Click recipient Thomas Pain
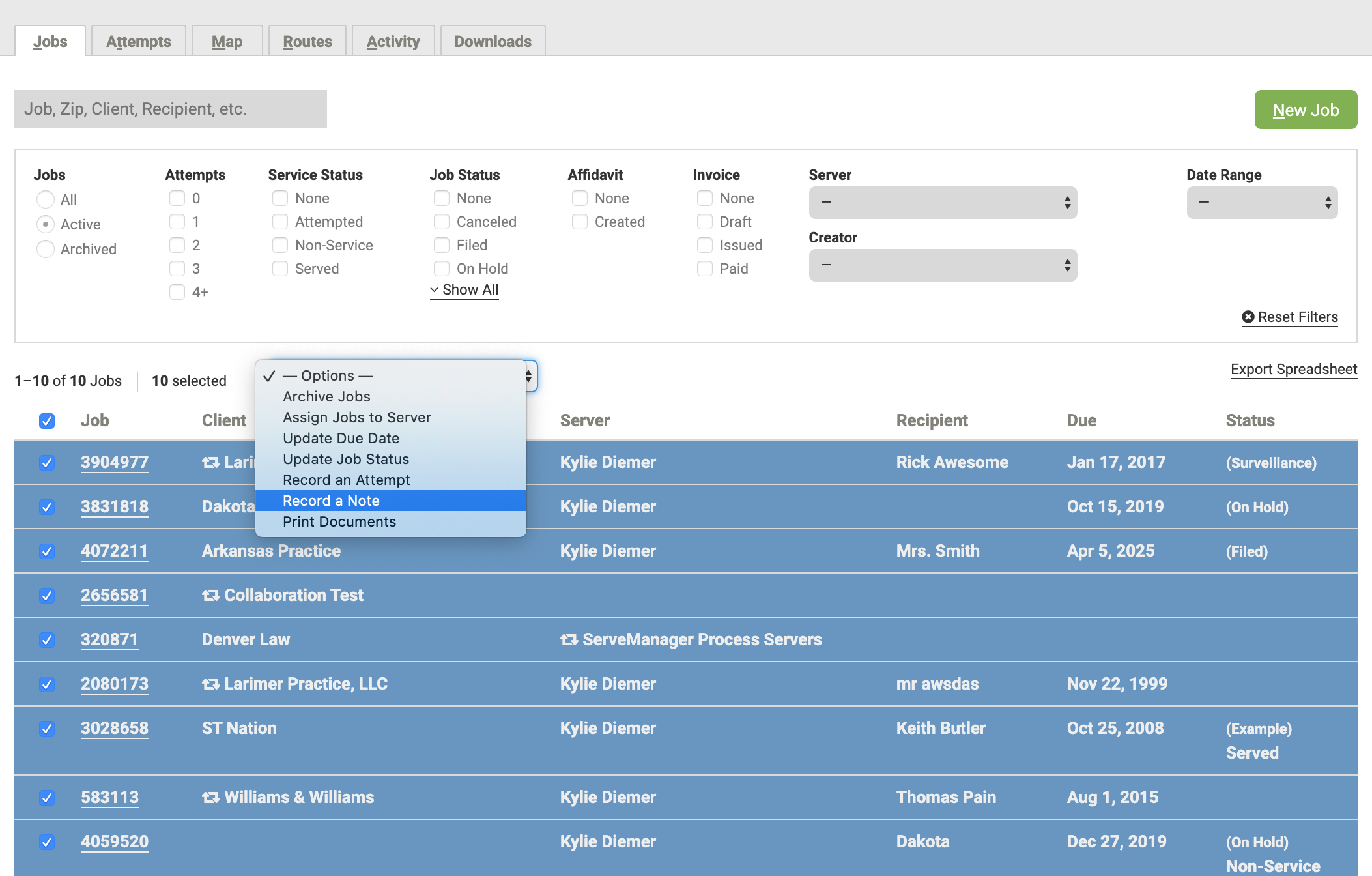This screenshot has height=876, width=1372. 946,797
